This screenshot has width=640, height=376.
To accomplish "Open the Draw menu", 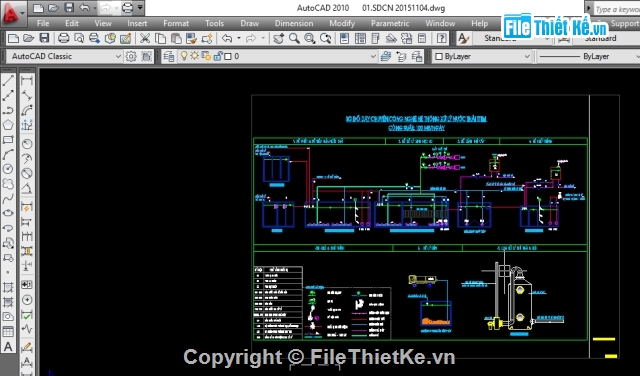I will pos(249,23).
